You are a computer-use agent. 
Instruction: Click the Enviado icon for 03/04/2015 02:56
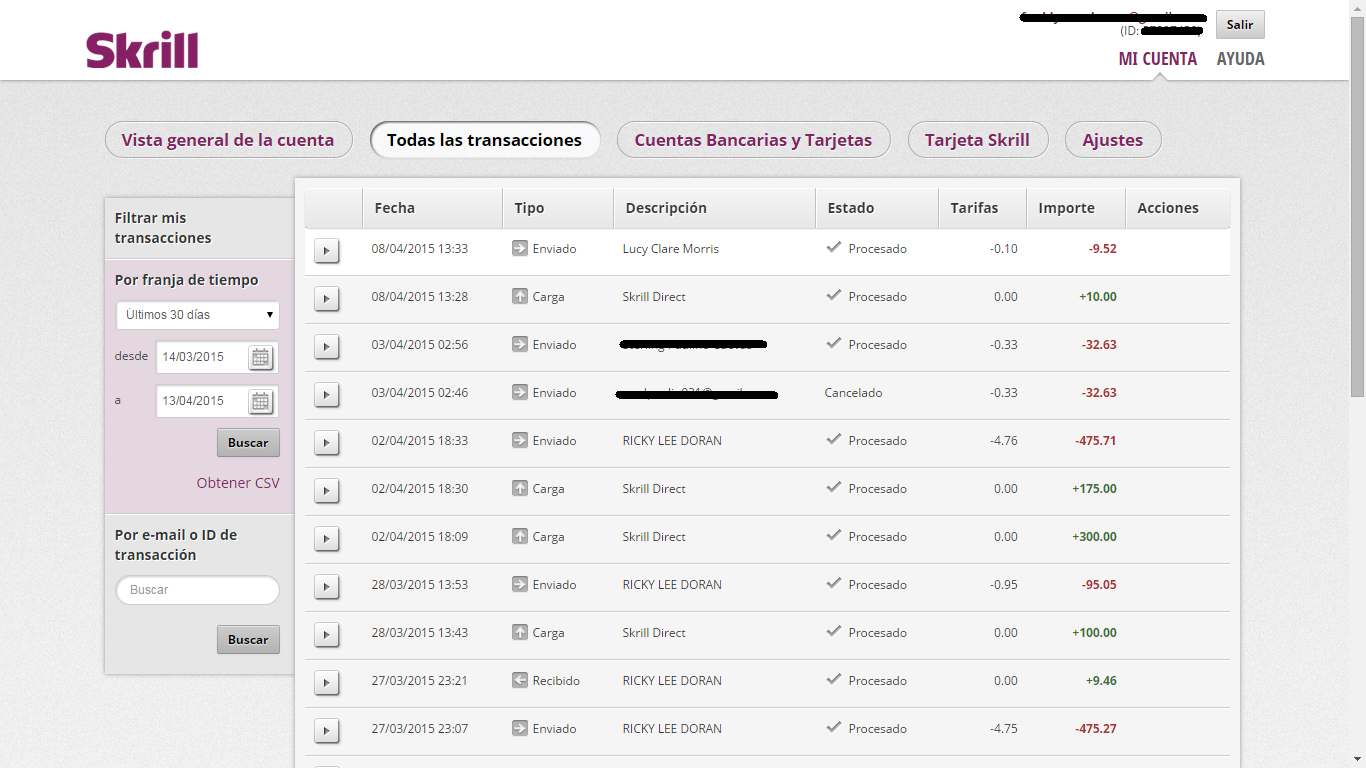(520, 344)
